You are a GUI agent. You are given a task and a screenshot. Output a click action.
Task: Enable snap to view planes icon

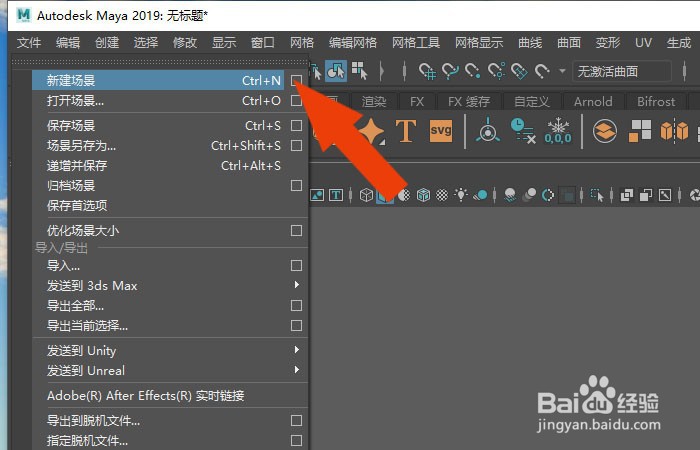coord(519,71)
